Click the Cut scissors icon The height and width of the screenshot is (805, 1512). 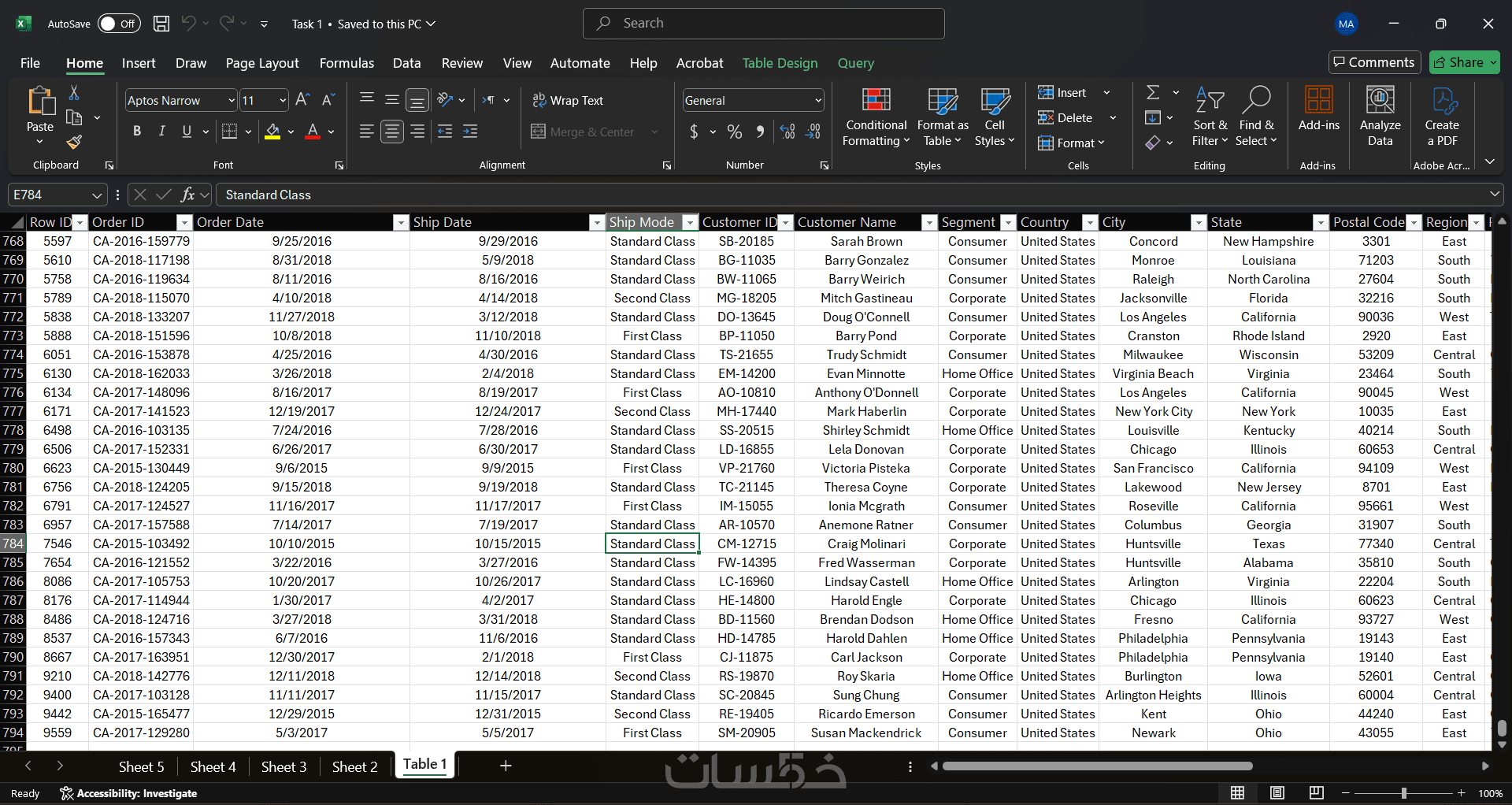(x=74, y=93)
